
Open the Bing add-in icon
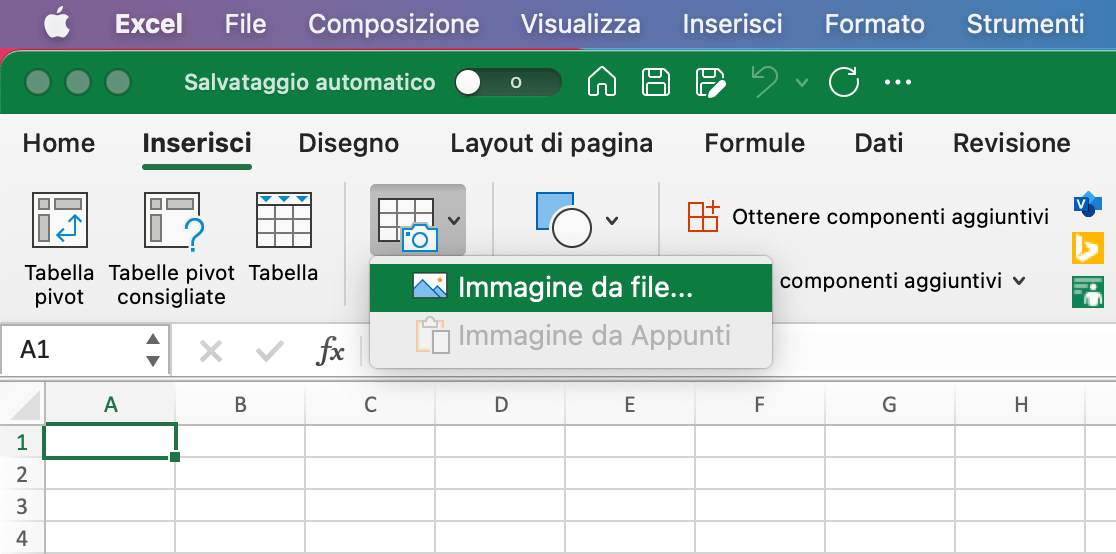point(1087,247)
